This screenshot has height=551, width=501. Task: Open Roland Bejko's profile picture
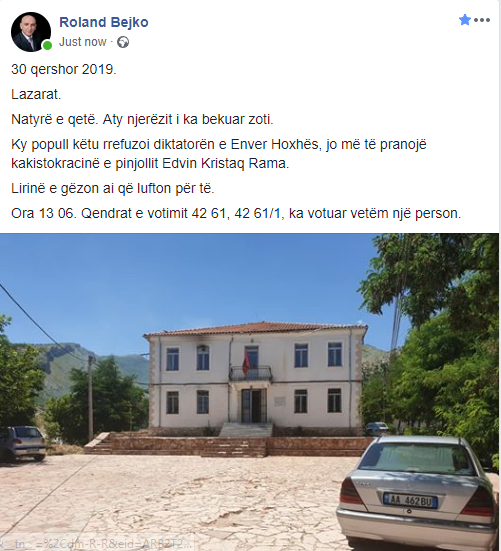click(31, 32)
